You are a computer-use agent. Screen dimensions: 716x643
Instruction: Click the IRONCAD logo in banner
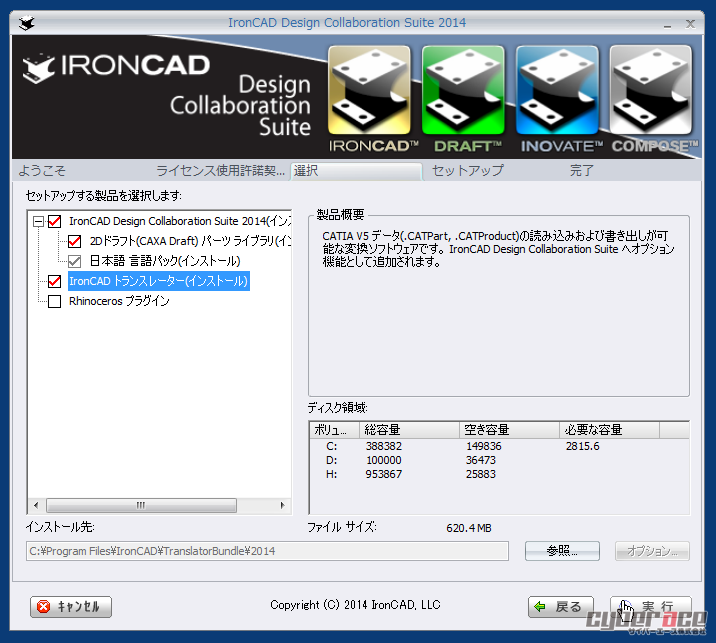116,67
